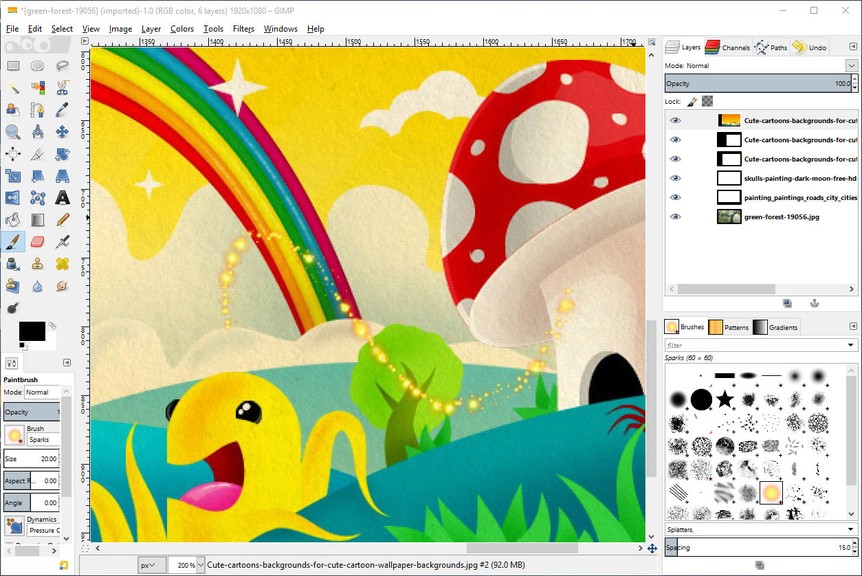Select the Pencil tool
Viewport: 862px width, 576px height.
pos(62,219)
